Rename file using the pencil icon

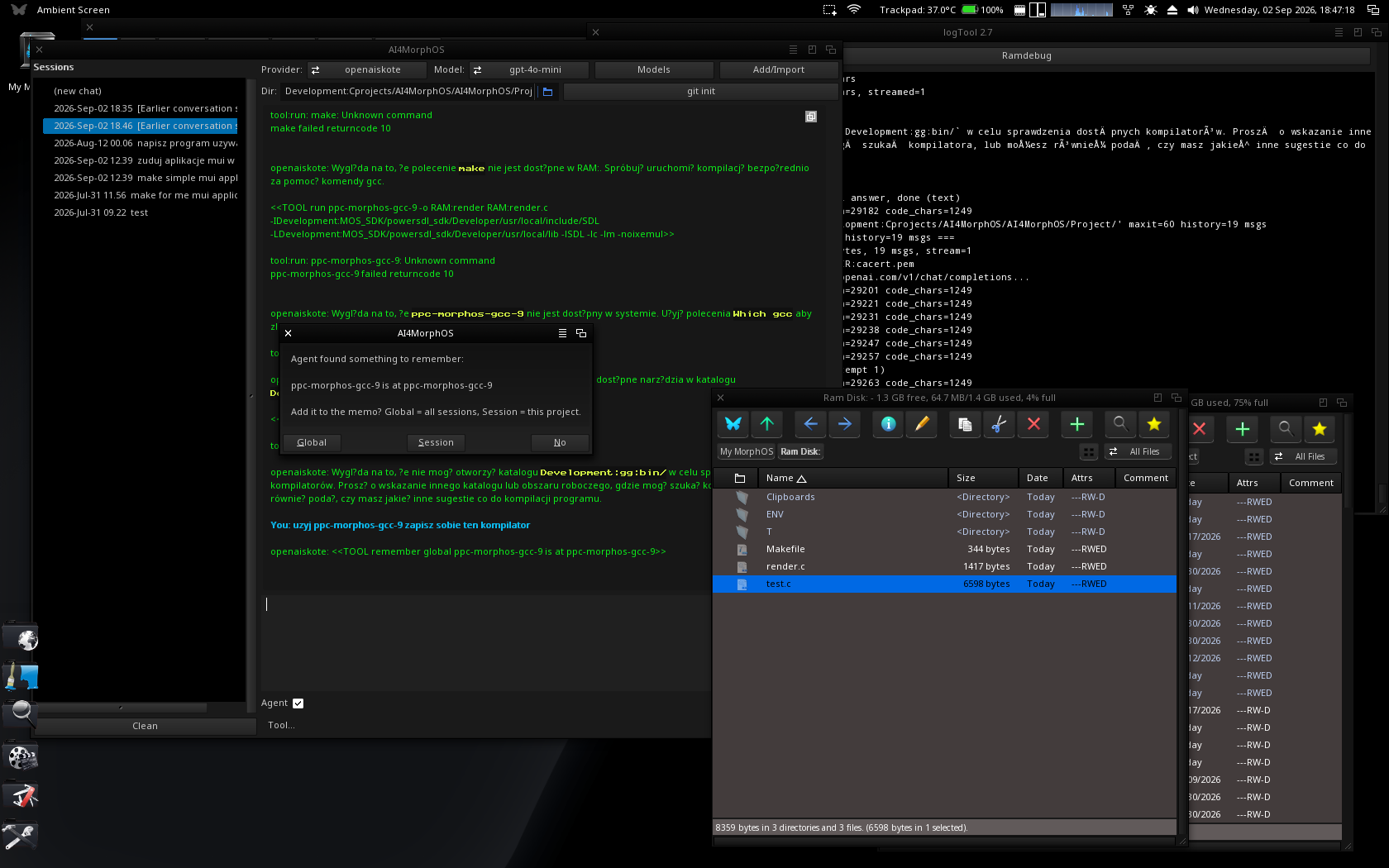pos(922,424)
